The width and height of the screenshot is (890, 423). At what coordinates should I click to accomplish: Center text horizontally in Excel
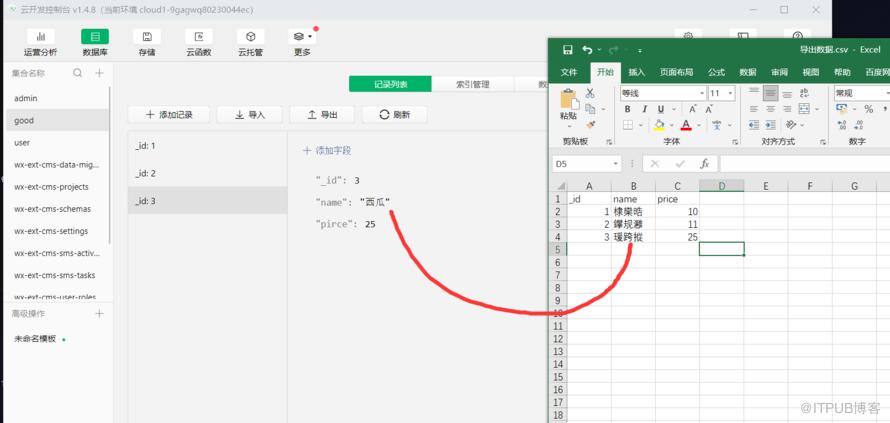[770, 109]
